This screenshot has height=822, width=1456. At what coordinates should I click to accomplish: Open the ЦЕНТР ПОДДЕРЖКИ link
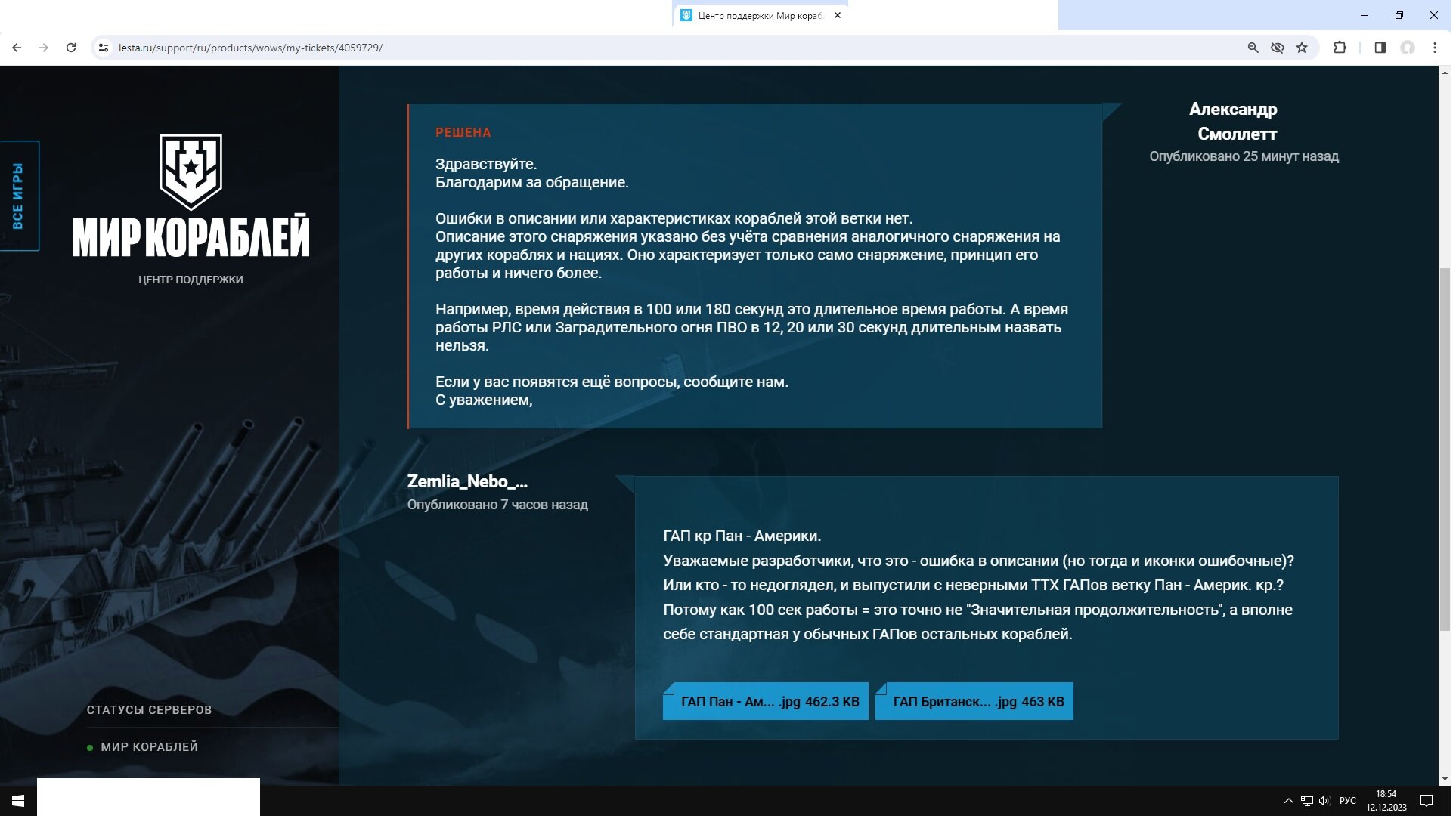click(x=191, y=280)
